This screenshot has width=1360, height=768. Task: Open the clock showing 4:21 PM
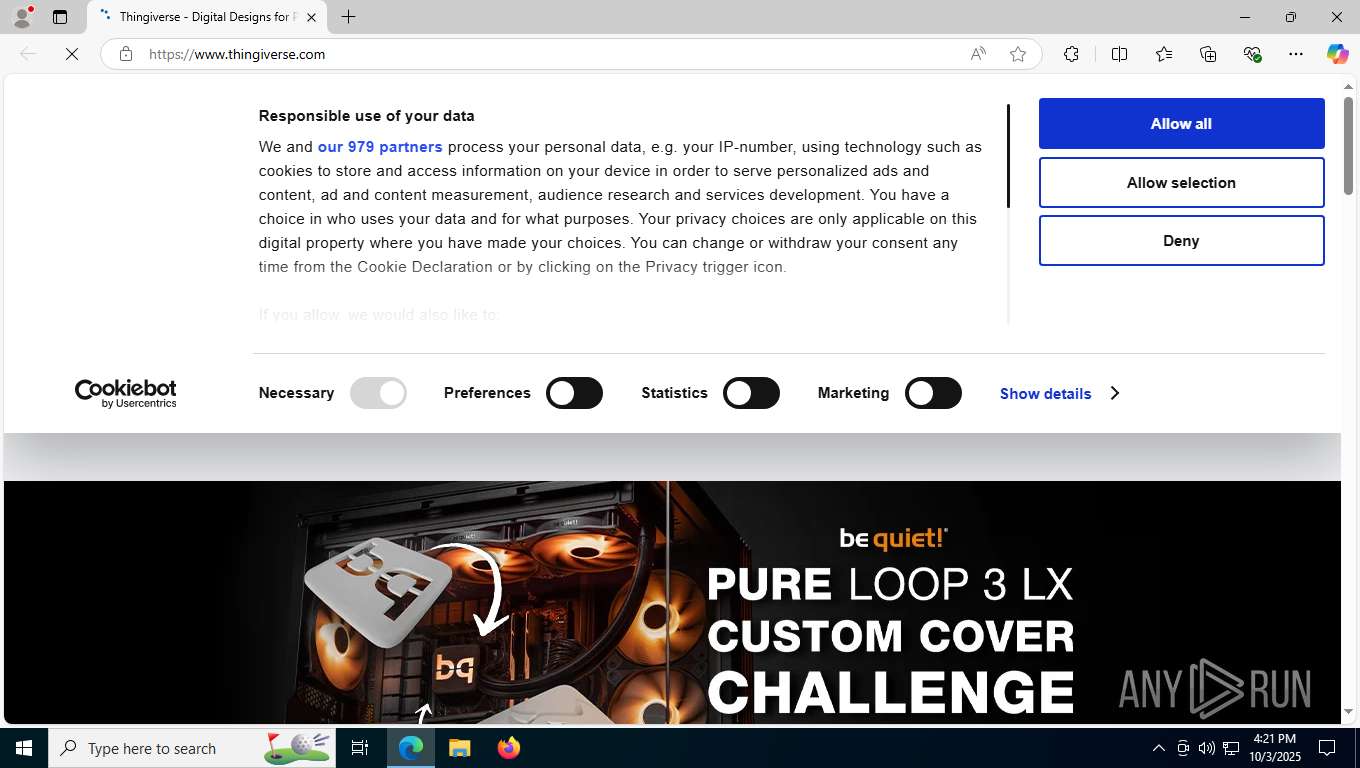[1274, 748]
